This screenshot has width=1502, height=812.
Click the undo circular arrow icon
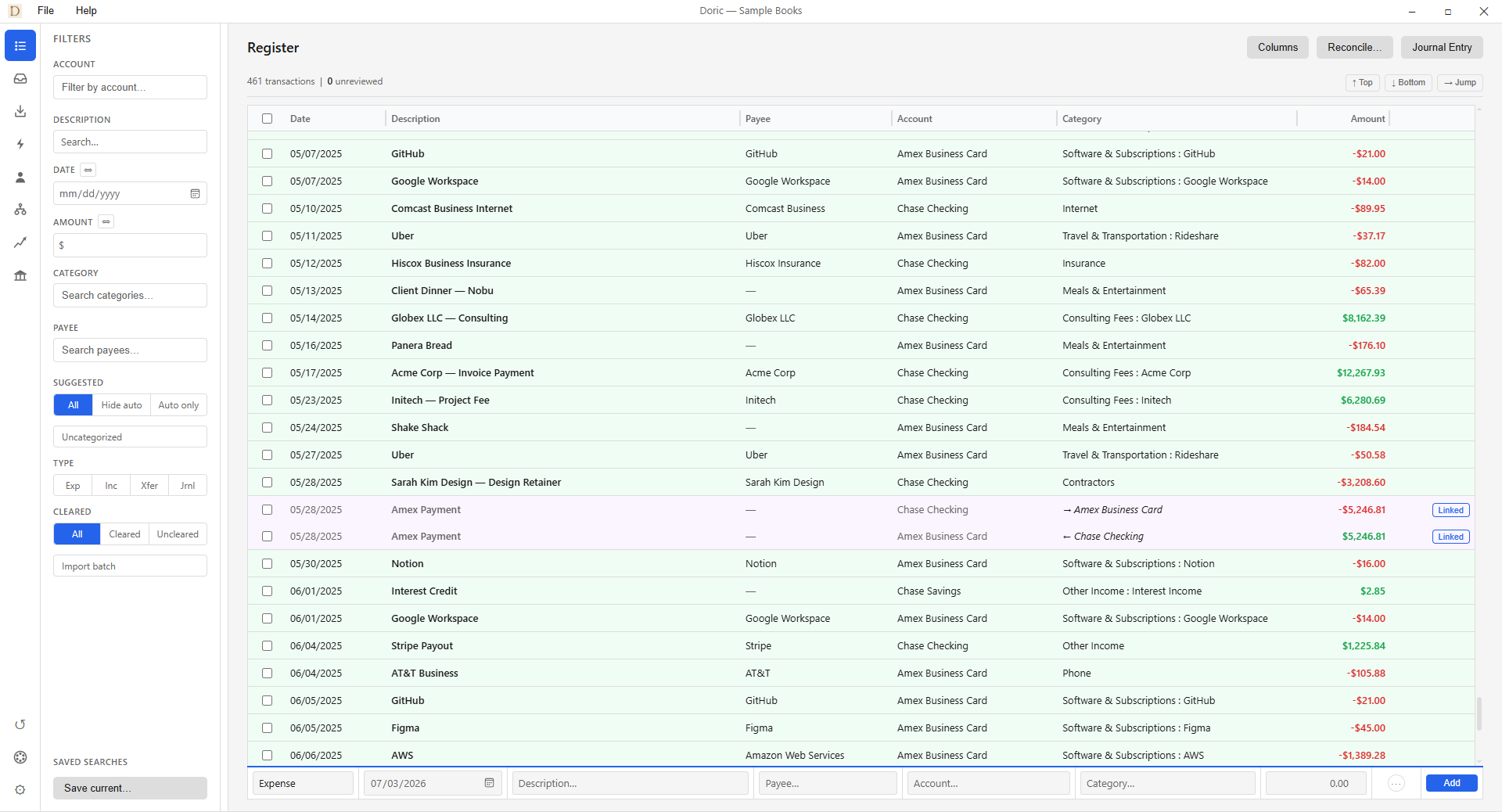tap(20, 724)
